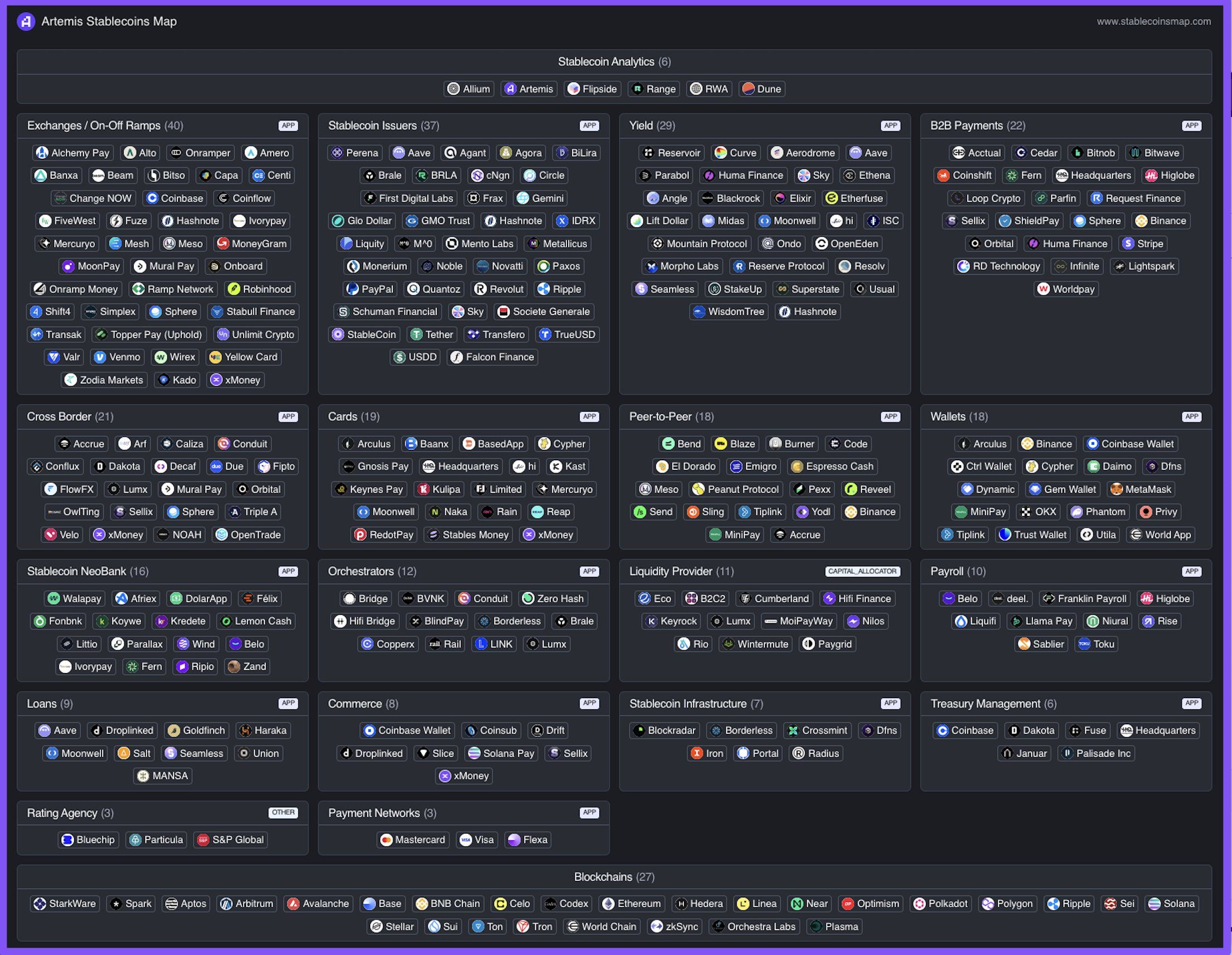The image size is (1232, 955).
Task: Click APP tag on Payment Networks panel
Action: point(589,812)
